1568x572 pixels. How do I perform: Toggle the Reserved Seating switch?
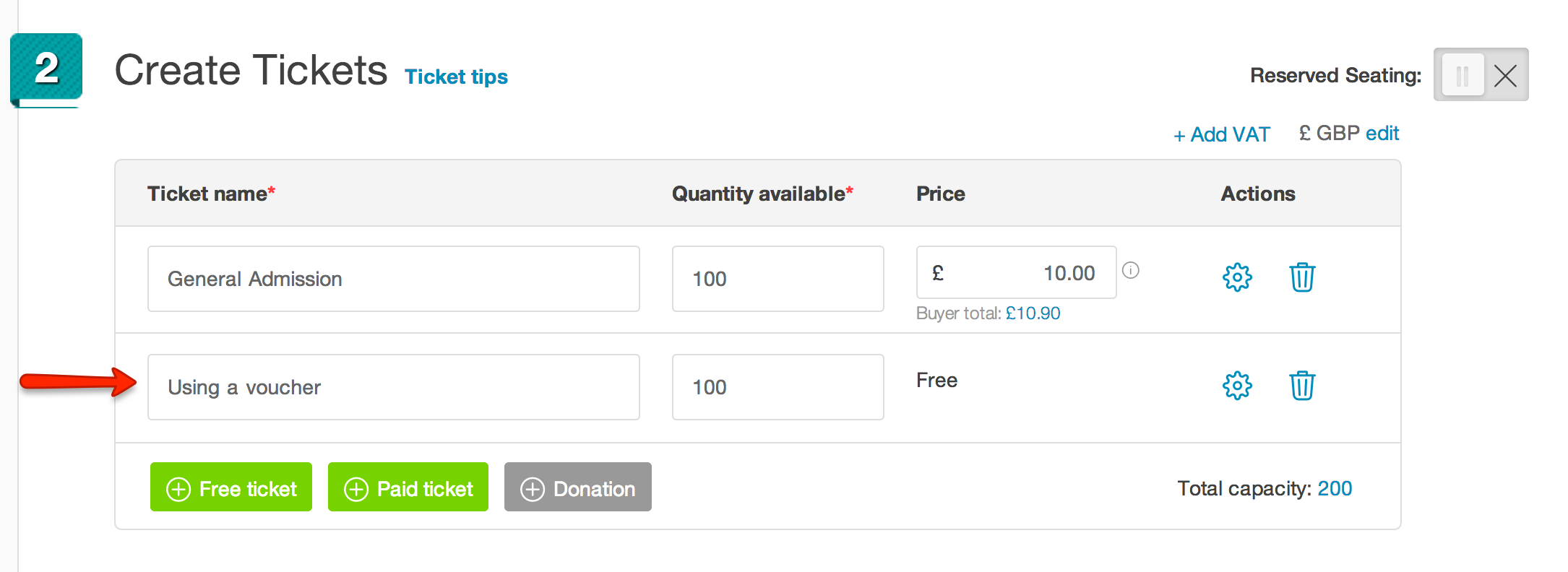pos(1481,74)
